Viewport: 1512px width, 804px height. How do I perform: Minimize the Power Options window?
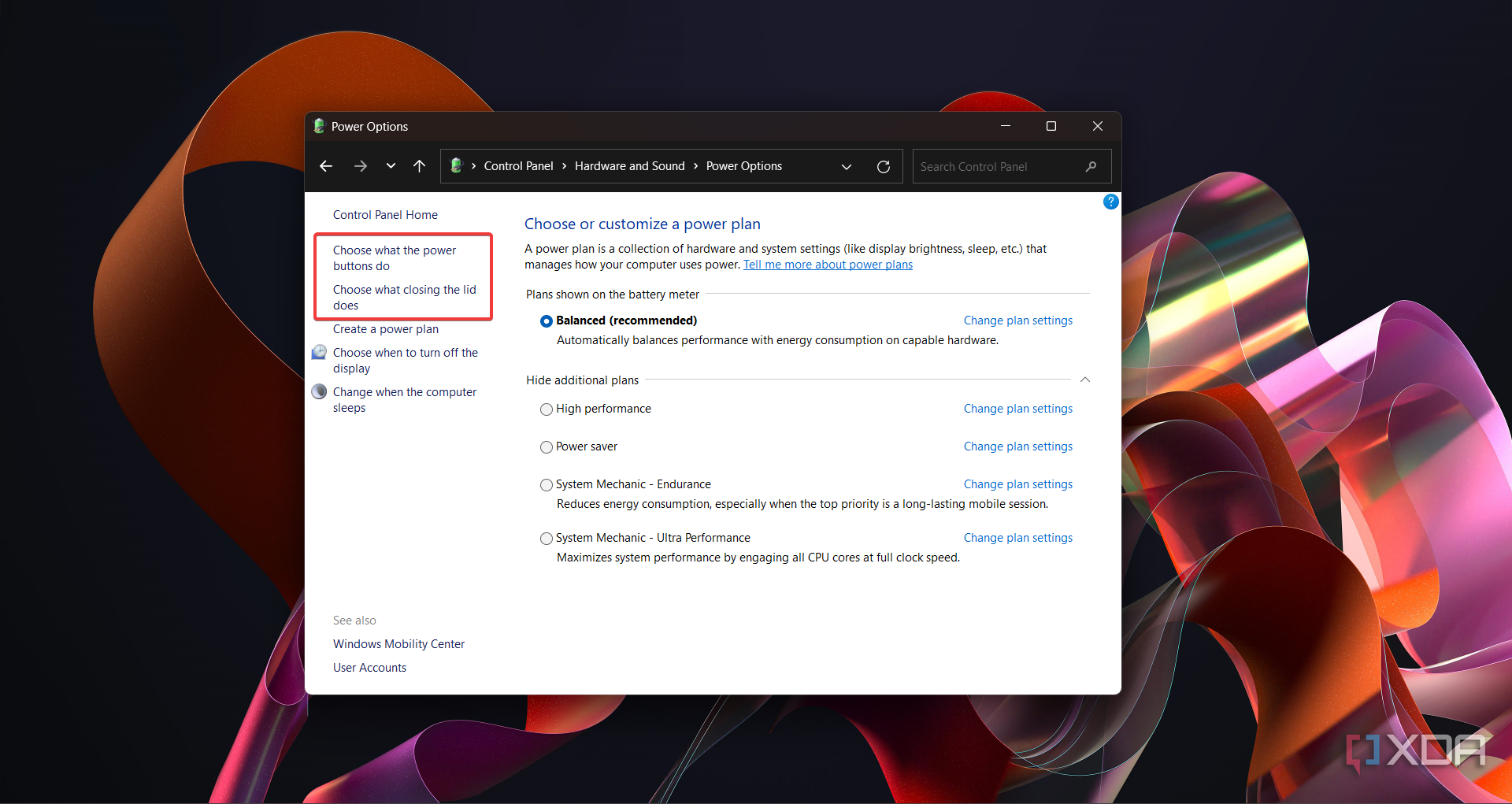[1005, 126]
